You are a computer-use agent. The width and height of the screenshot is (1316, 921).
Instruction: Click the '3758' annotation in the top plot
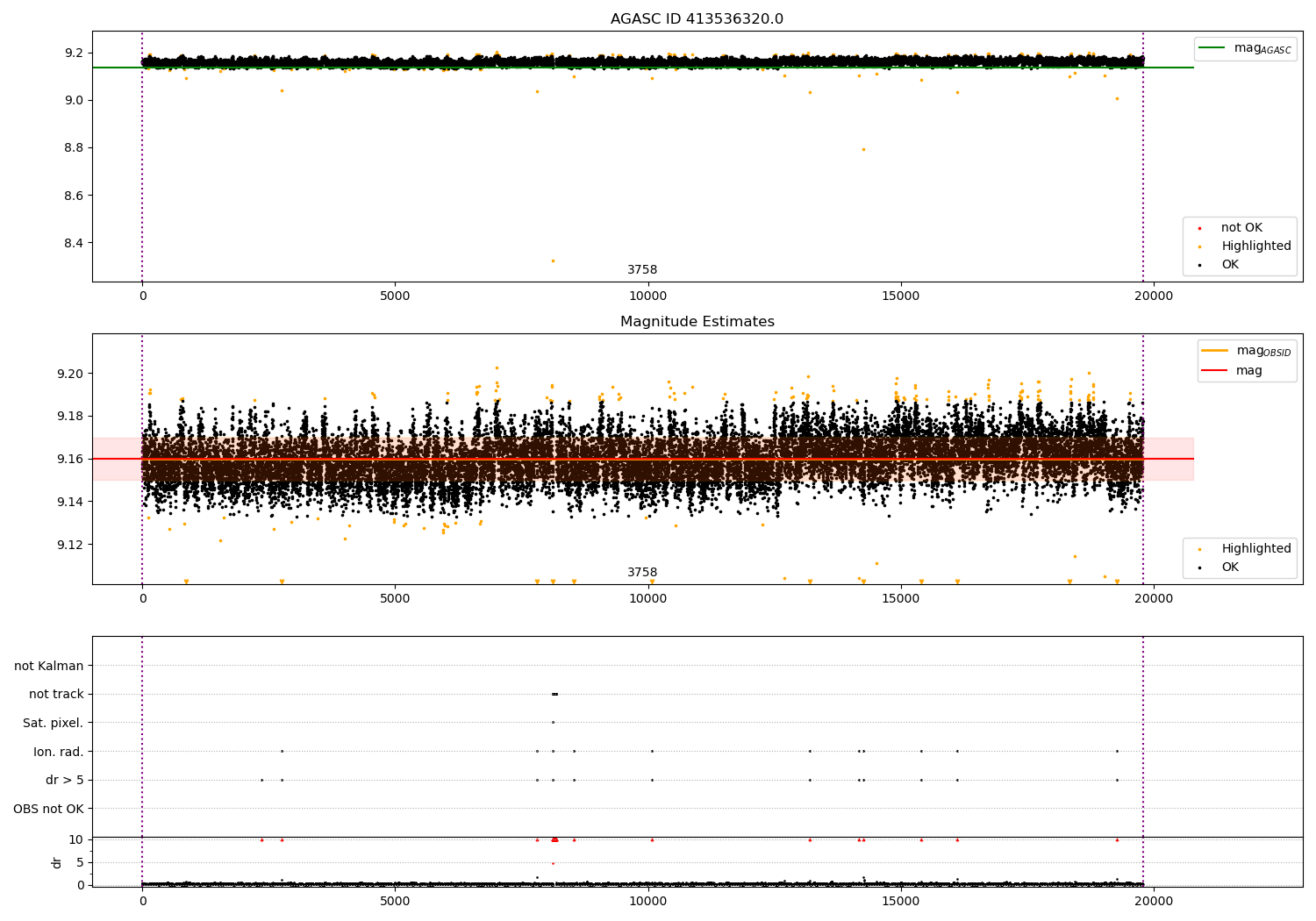[x=642, y=270]
